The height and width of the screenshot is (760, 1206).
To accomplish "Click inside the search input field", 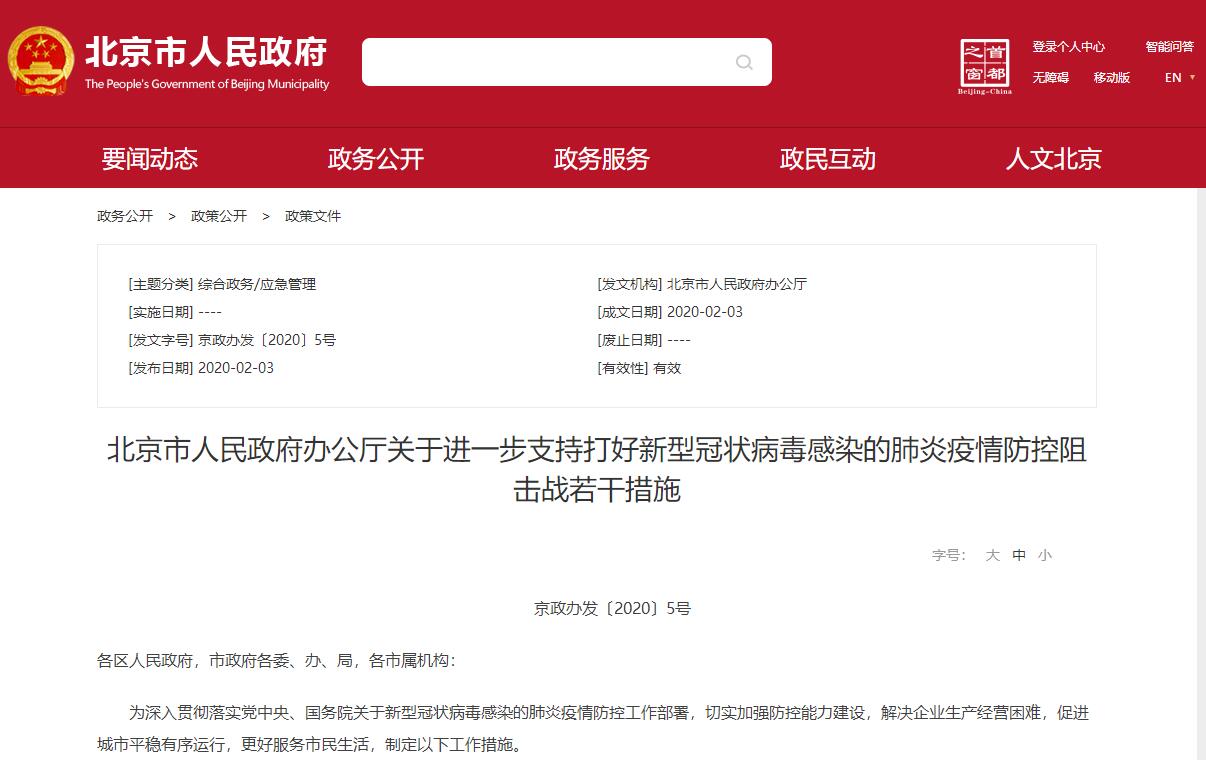I will coord(545,62).
